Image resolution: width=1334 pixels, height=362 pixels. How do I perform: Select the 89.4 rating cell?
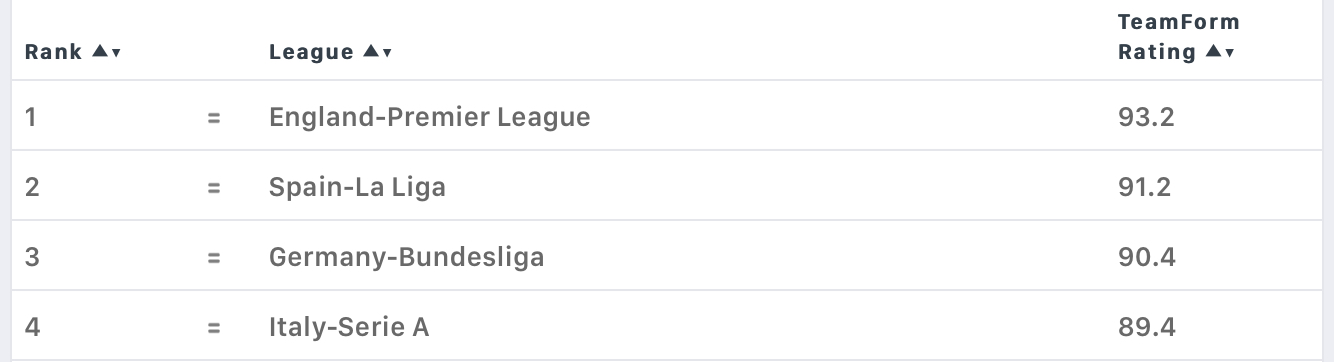click(1147, 327)
